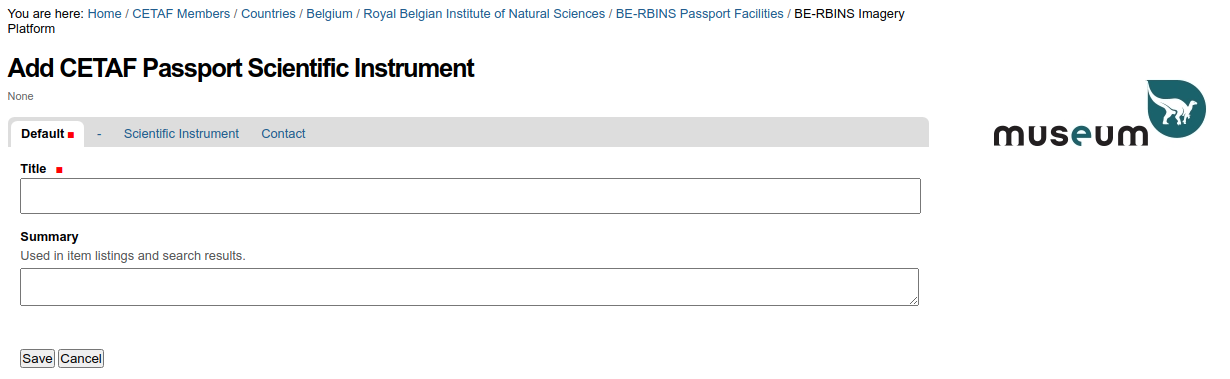Click BE-RBINS Imagery Platform breadcrumb text
This screenshot has width=1230, height=379.
tap(456, 21)
